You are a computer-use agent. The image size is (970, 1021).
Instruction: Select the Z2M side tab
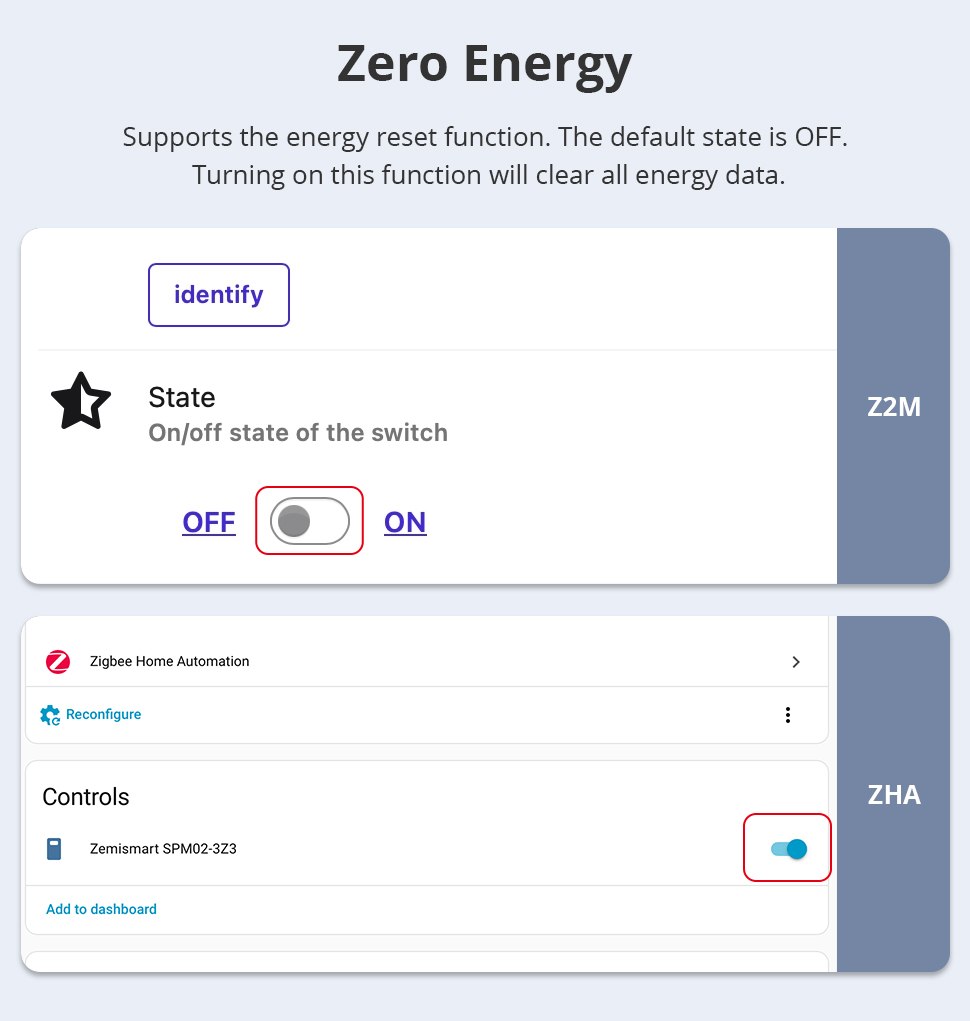coord(893,406)
